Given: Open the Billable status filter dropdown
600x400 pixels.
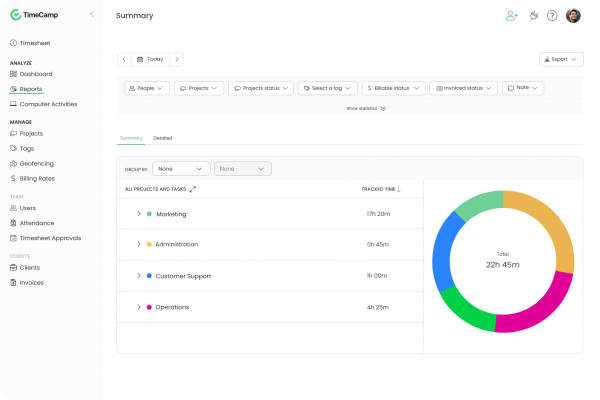Looking at the screenshot, I should pos(393,88).
